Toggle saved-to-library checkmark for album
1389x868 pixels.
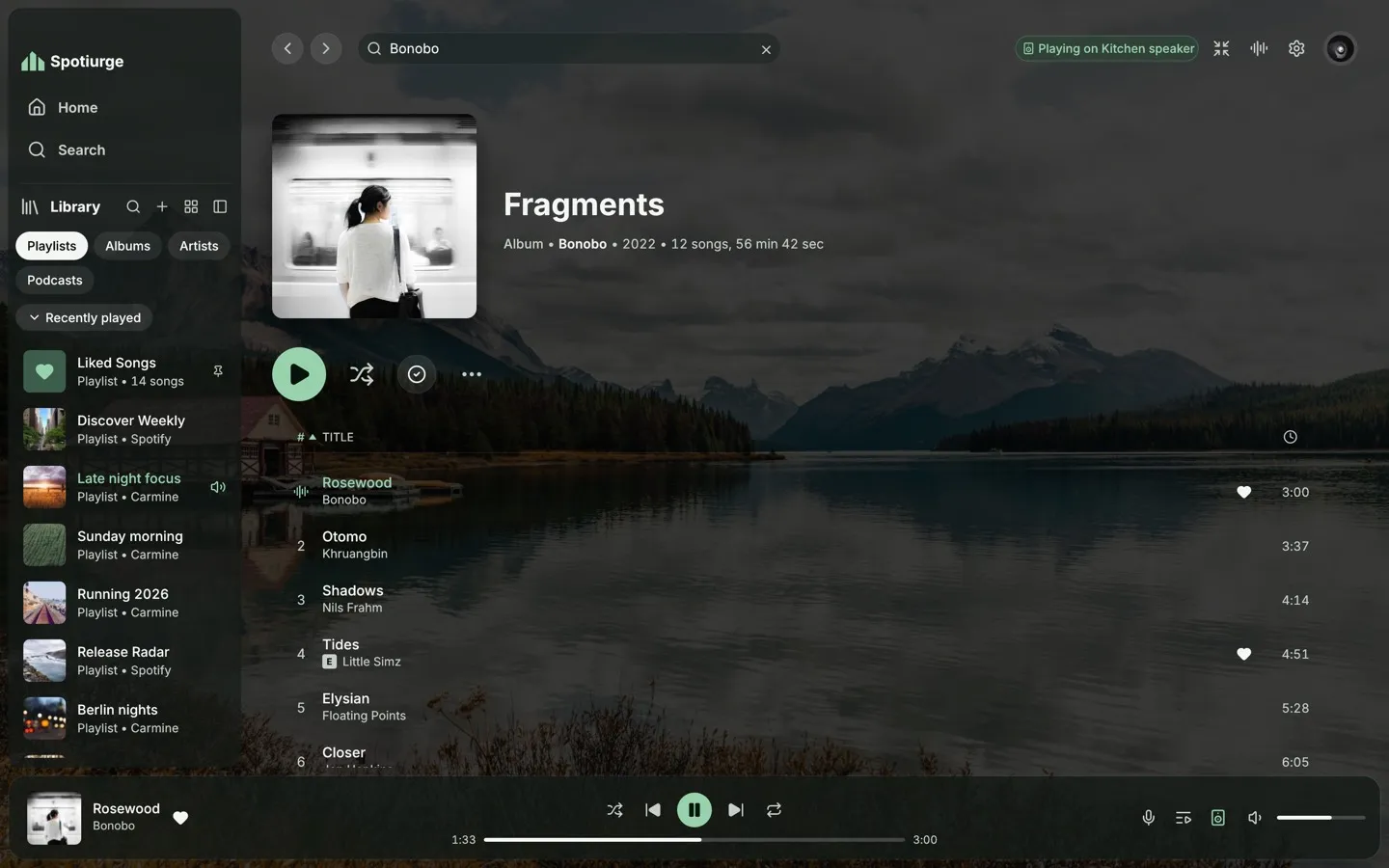click(417, 374)
